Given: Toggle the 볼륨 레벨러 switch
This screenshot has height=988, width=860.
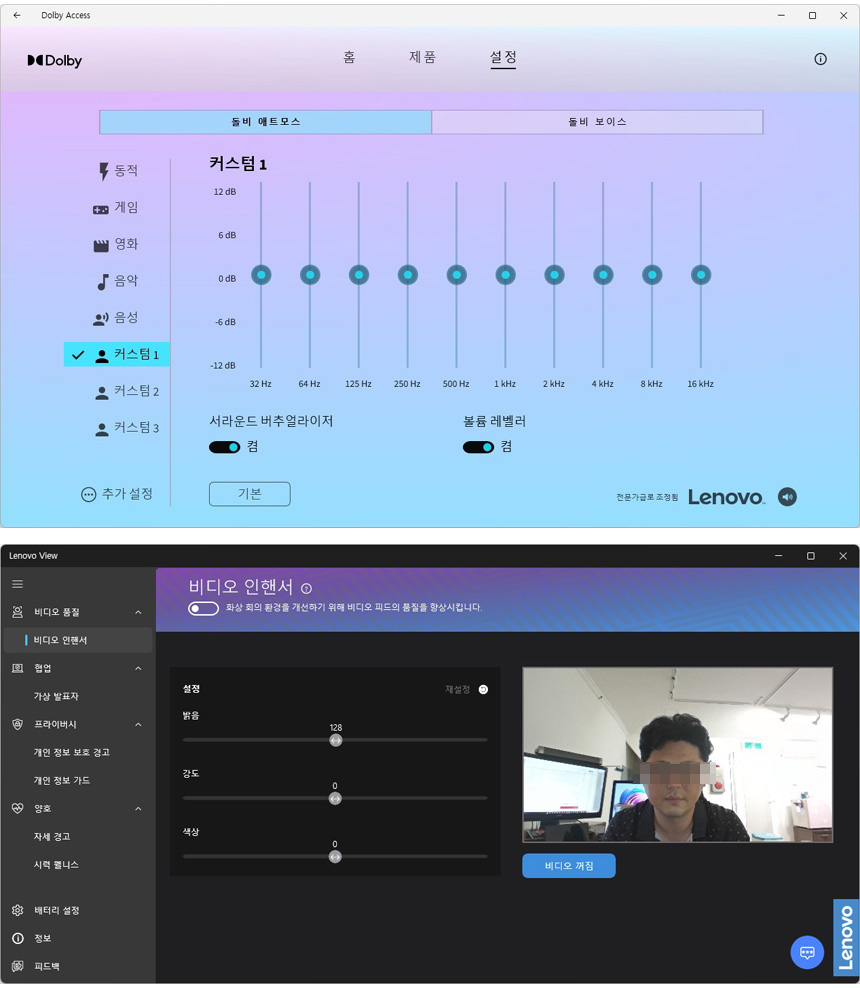Looking at the screenshot, I should coord(478,447).
